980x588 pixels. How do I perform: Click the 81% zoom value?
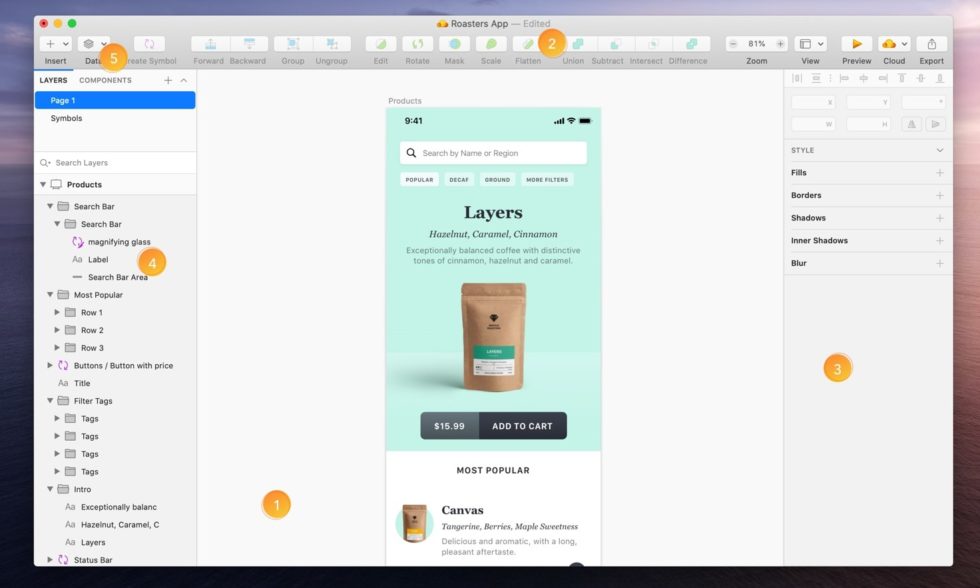(756, 44)
